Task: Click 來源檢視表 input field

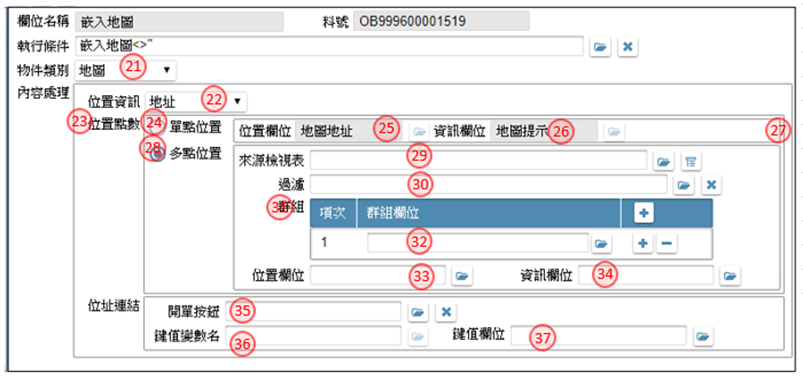Action: pos(479,161)
